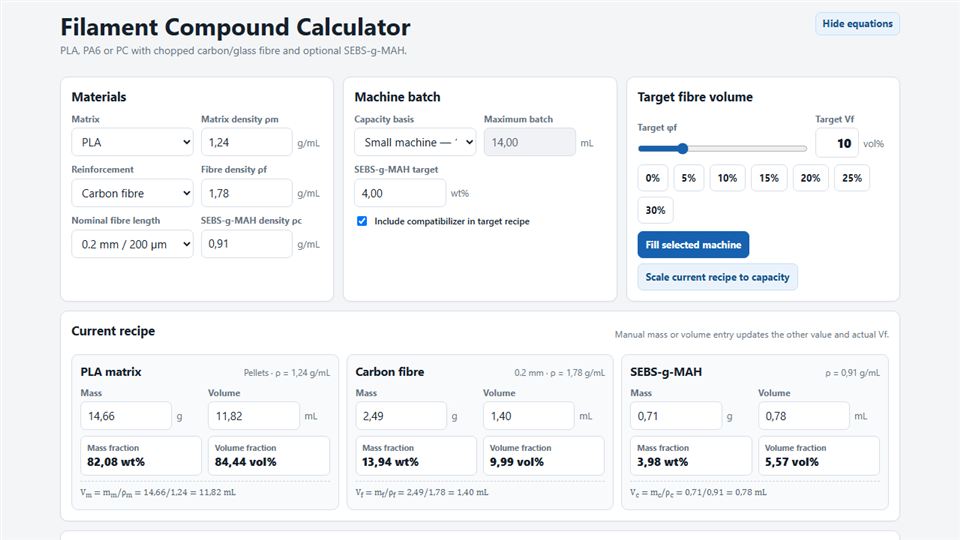Image resolution: width=960 pixels, height=540 pixels.
Task: Select the 5% fibre volume preset
Action: (689, 178)
